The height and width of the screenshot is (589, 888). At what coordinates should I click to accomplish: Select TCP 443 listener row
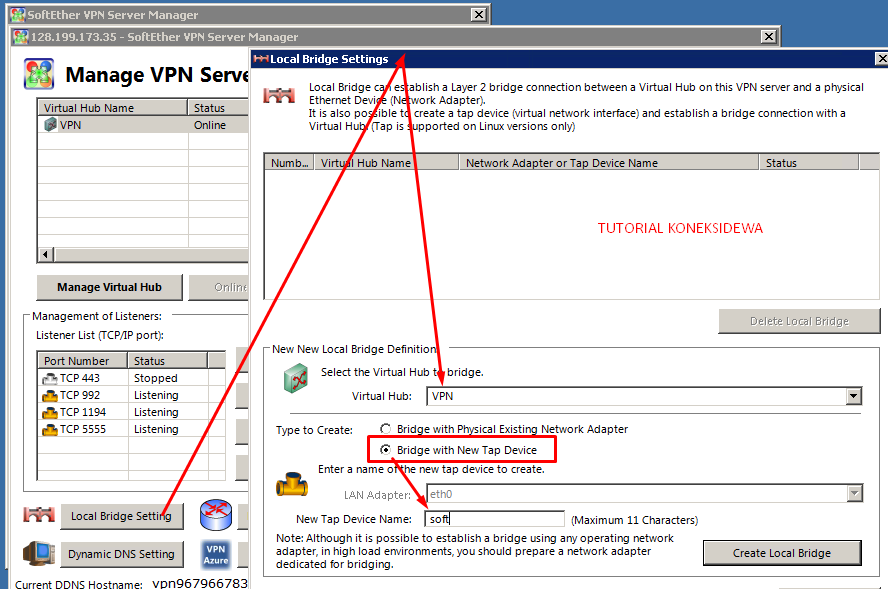coord(131,378)
